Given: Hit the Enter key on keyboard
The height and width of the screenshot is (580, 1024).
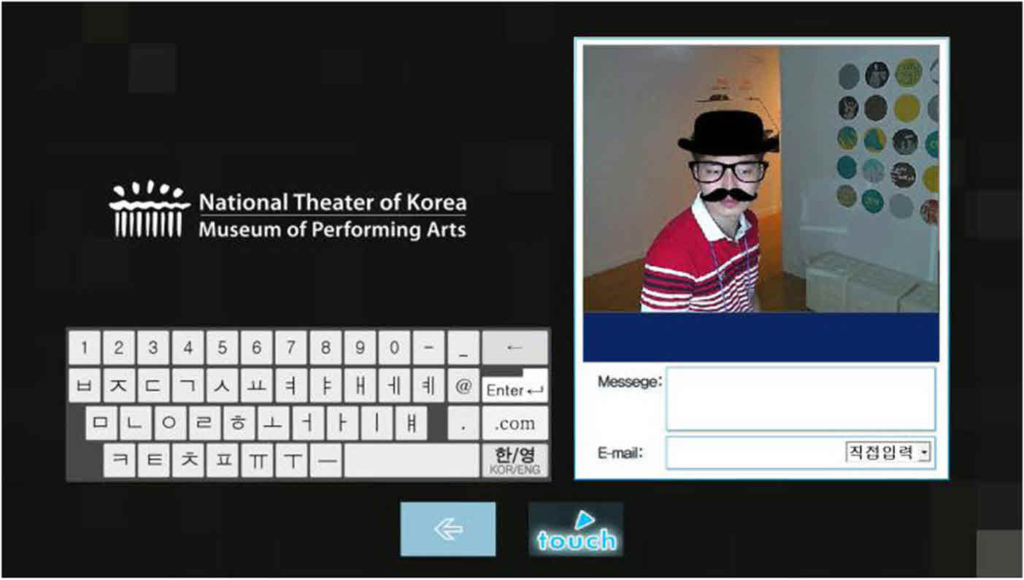Looking at the screenshot, I should [x=514, y=389].
